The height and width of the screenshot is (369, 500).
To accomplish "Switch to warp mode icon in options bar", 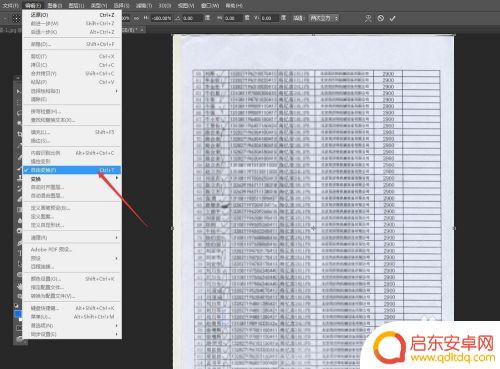I will click(x=368, y=18).
